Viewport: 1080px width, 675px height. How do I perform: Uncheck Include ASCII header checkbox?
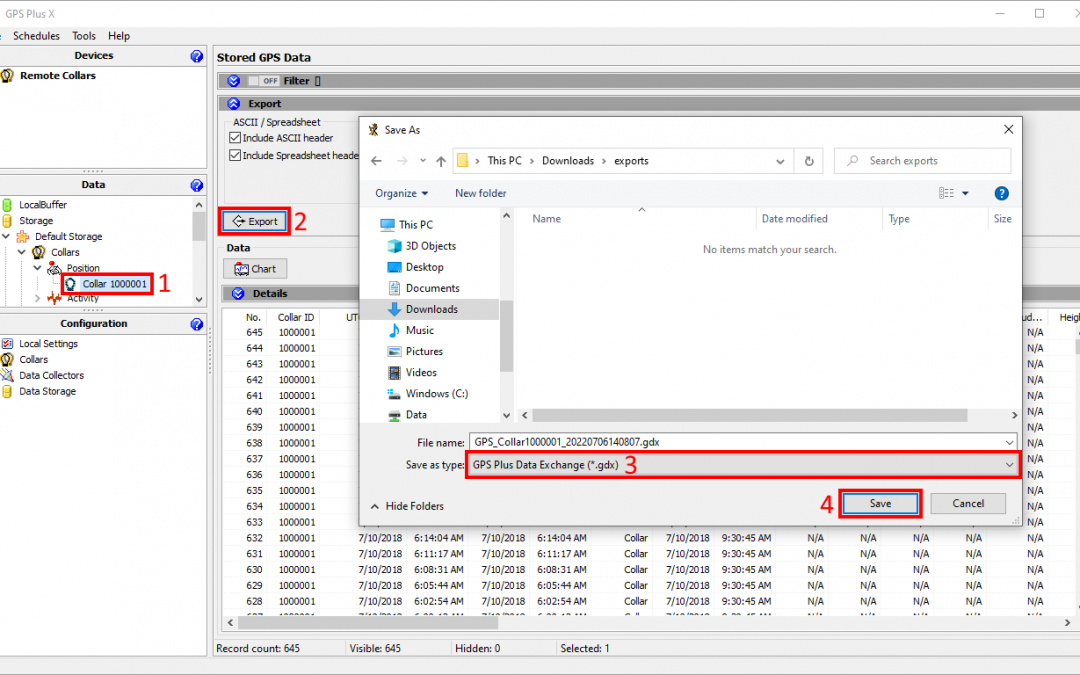point(236,138)
